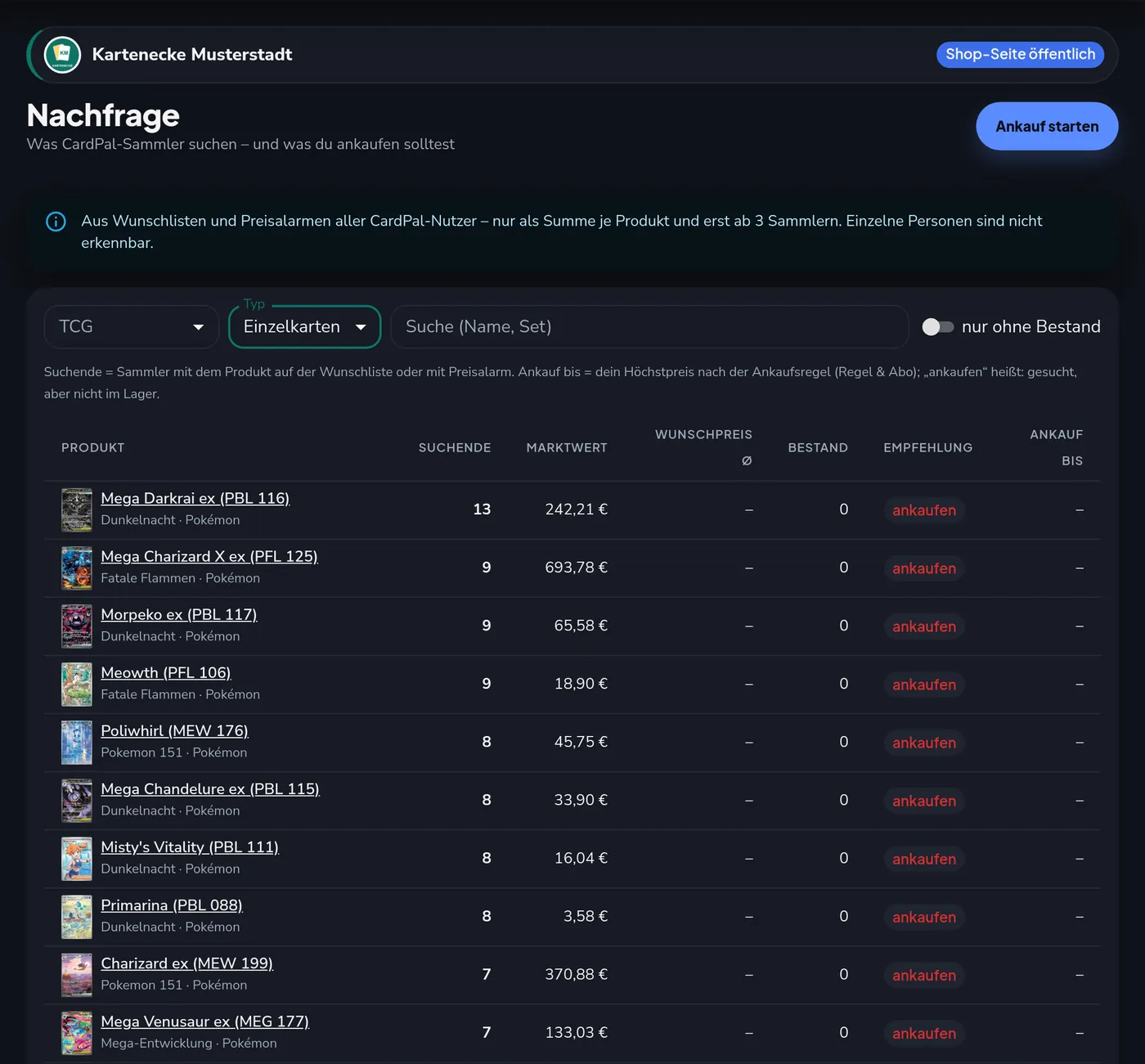Screen dimensions: 1145x1064
Task: Open Primarina card thumbnail
Action: coord(77,916)
